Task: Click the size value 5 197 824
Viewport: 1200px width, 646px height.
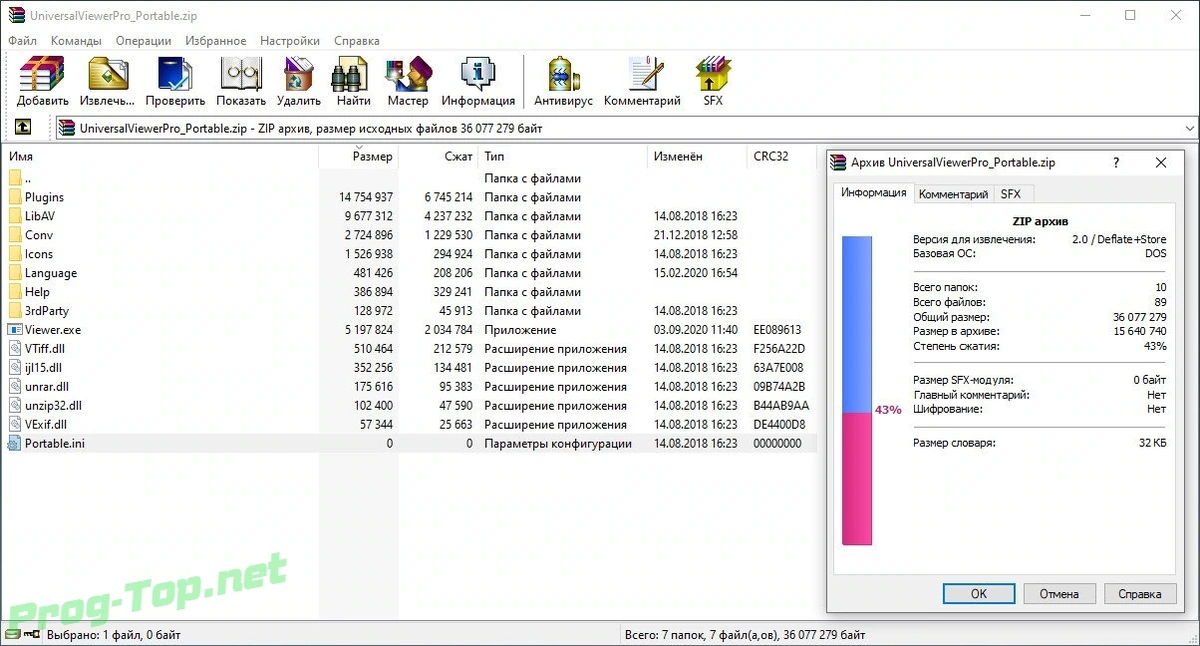Action: (x=366, y=329)
